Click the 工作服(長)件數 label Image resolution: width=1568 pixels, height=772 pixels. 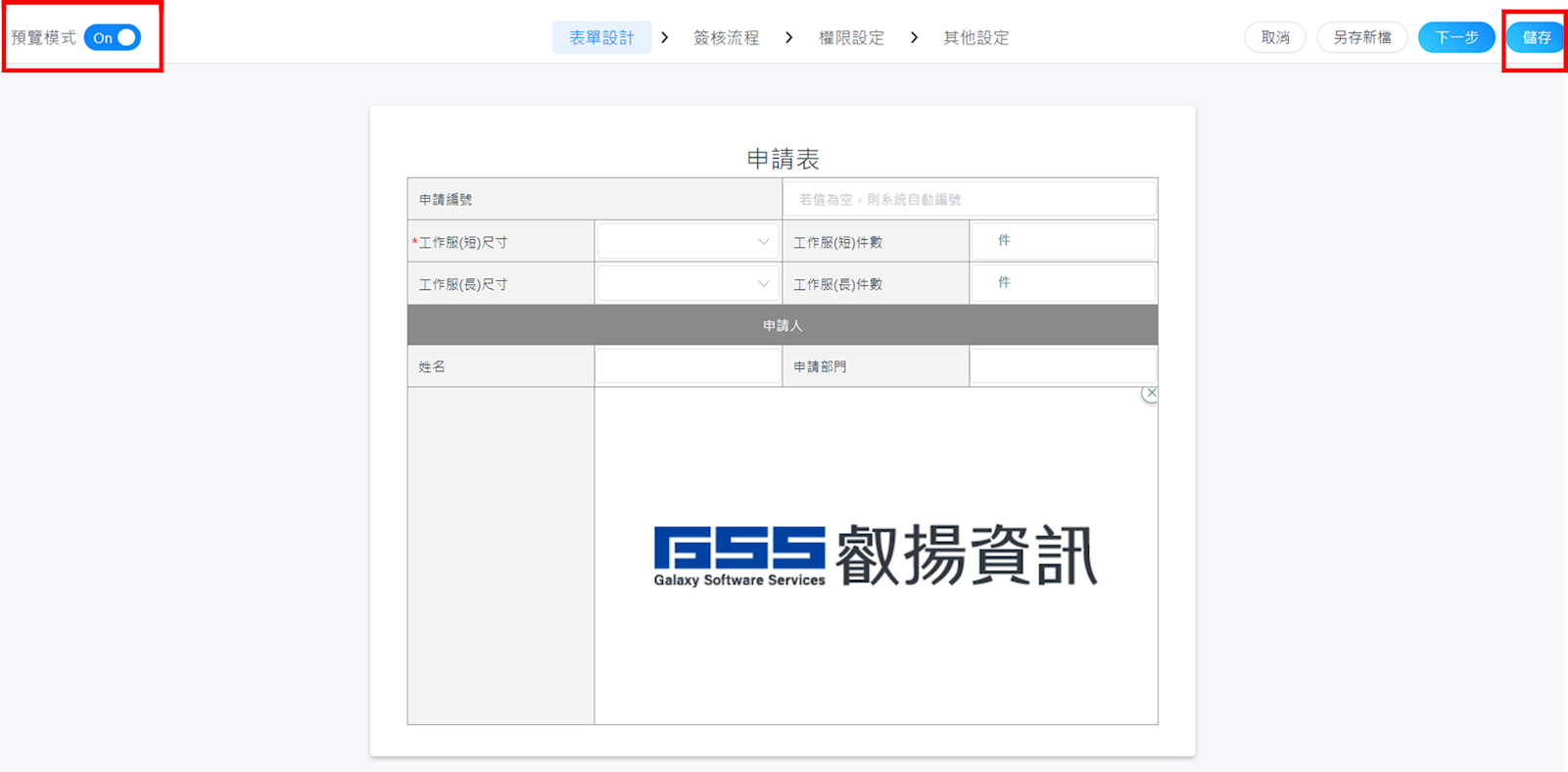pyautogui.click(x=837, y=284)
